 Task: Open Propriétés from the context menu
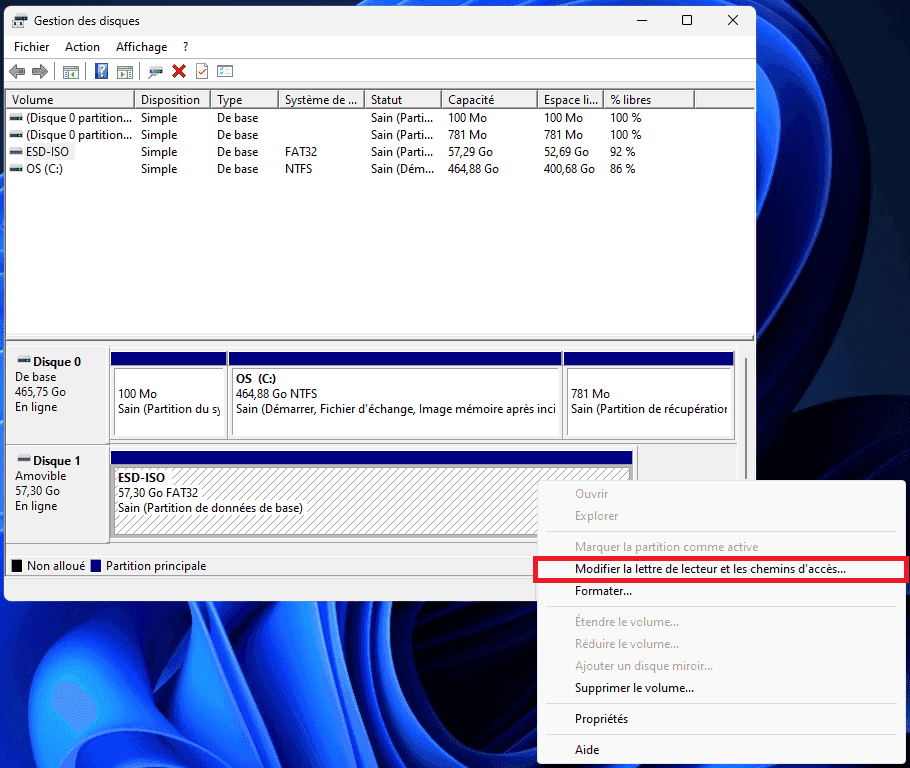click(601, 719)
